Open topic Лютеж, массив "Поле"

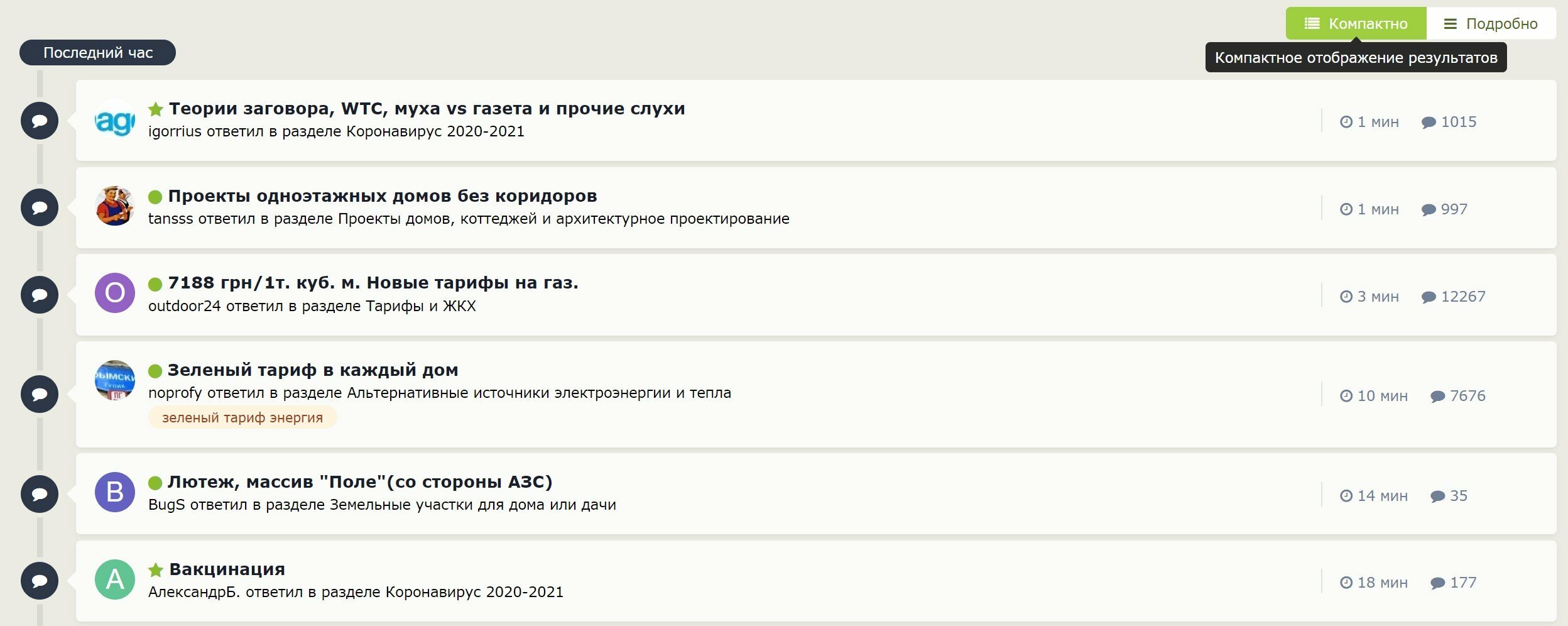point(360,482)
